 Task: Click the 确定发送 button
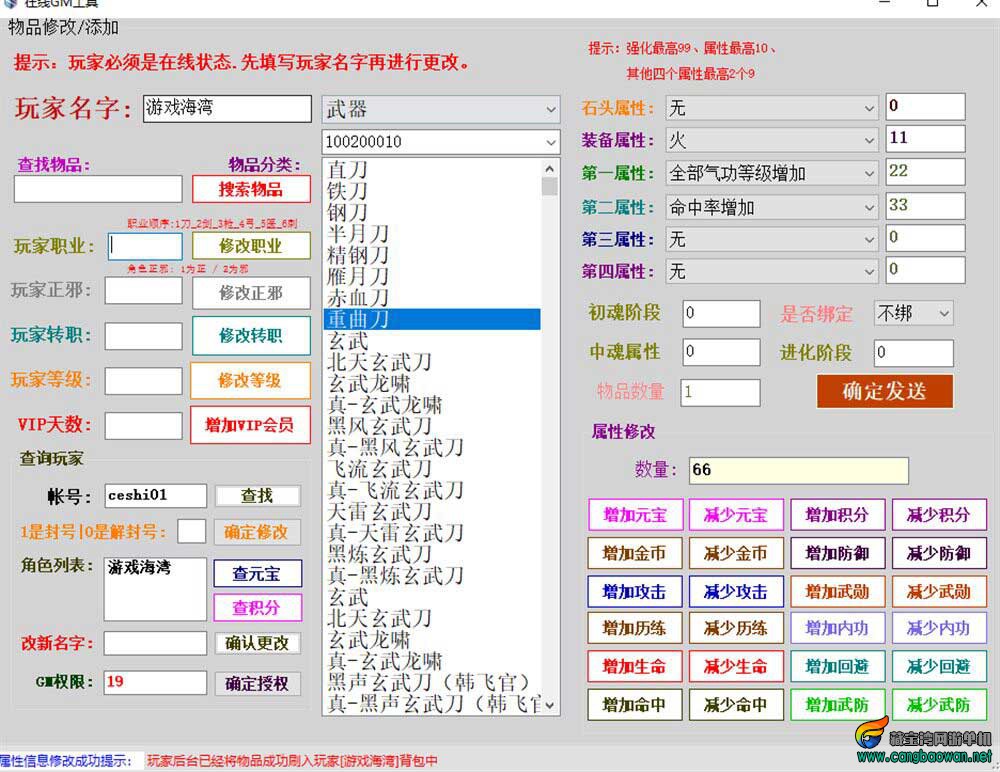pyautogui.click(x=885, y=390)
